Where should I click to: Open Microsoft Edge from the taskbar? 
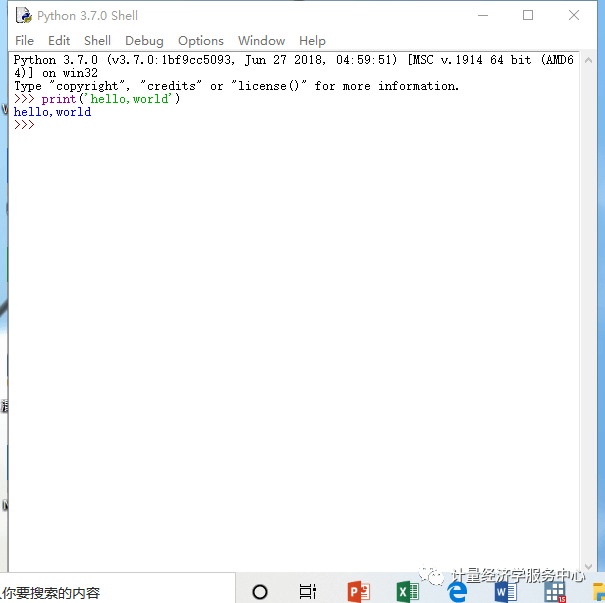pyautogui.click(x=457, y=591)
